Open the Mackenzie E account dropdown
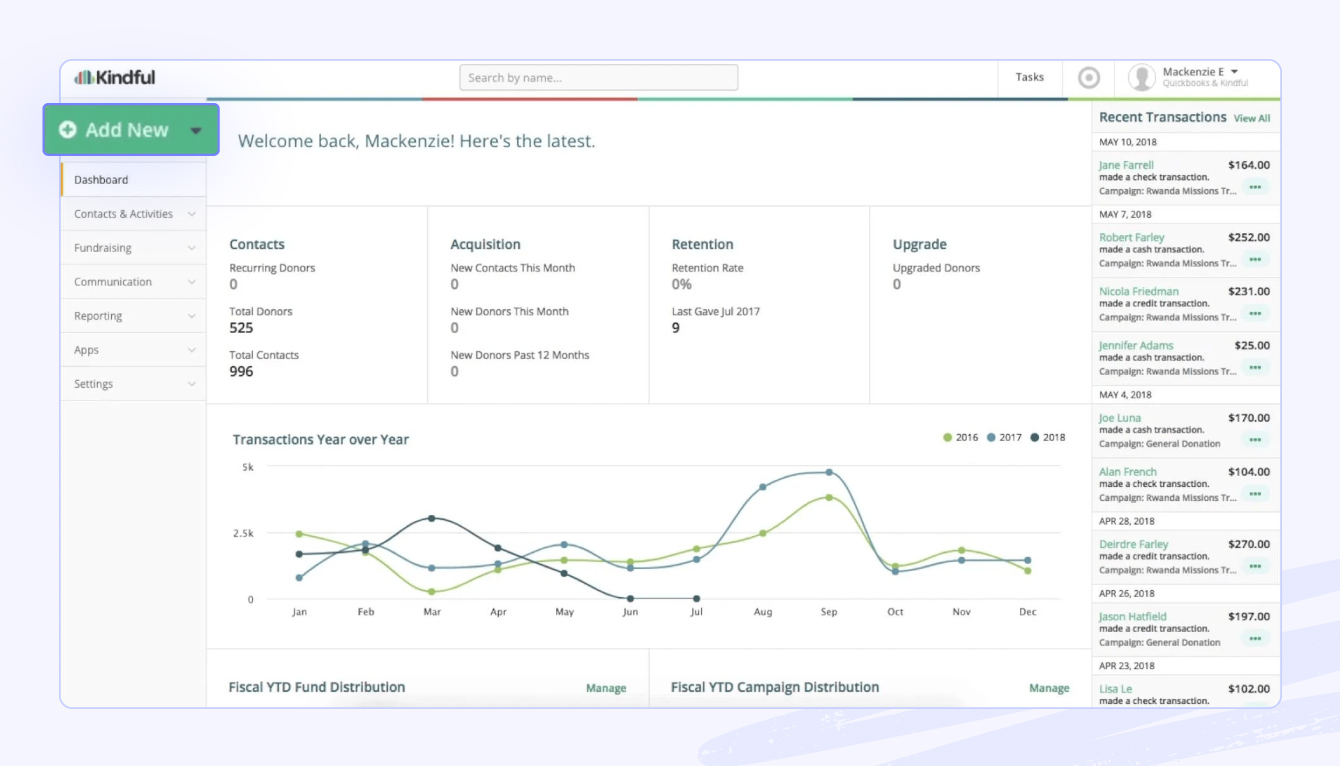The height and width of the screenshot is (766, 1340). pos(1235,72)
